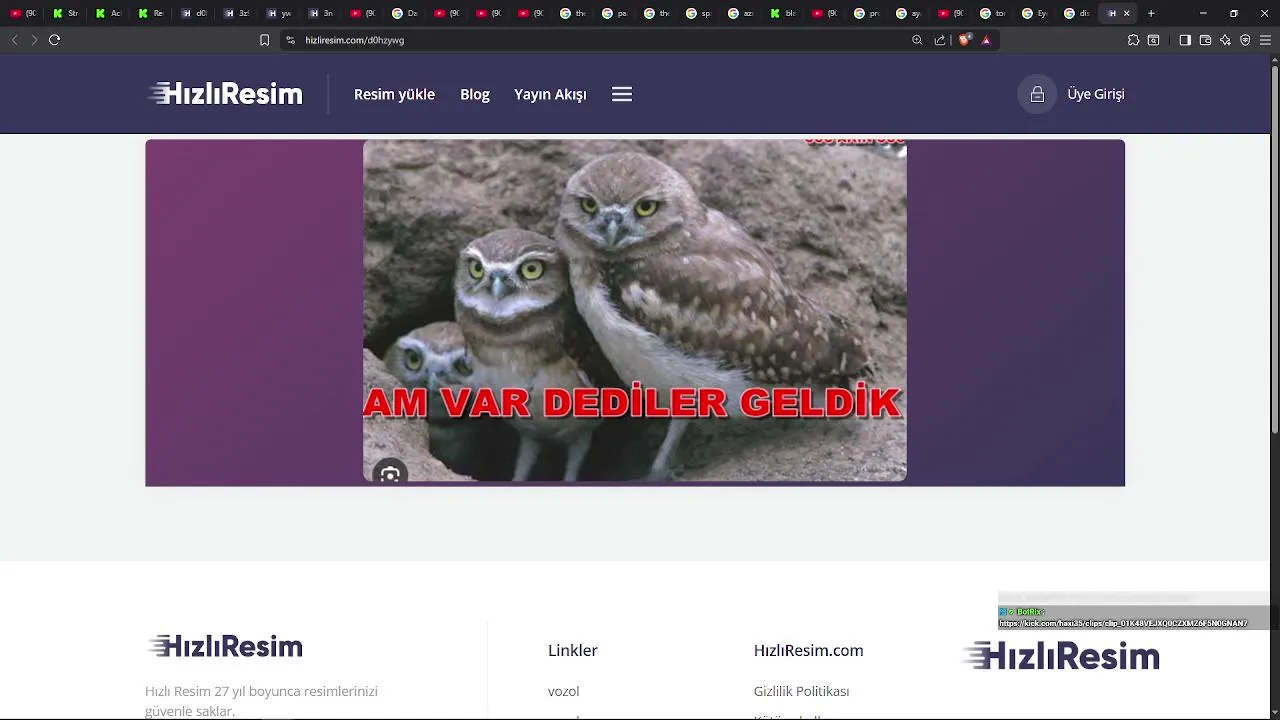Open a new tab with plus button
The width and height of the screenshot is (1280, 720).
pos(1151,13)
